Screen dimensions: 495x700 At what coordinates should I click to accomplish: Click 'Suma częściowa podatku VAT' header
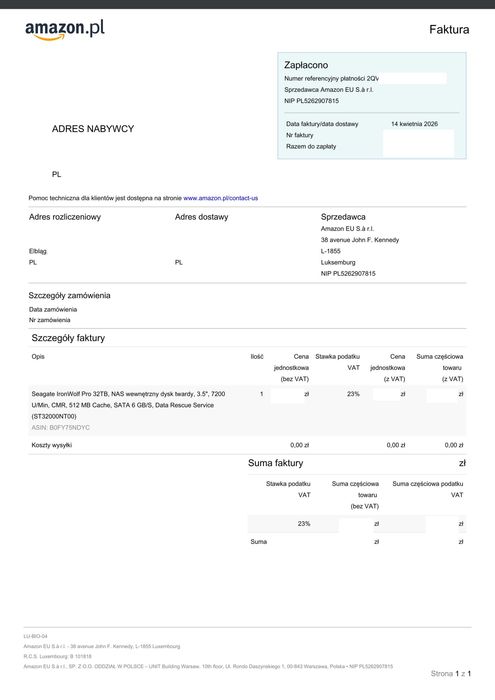pos(428,489)
